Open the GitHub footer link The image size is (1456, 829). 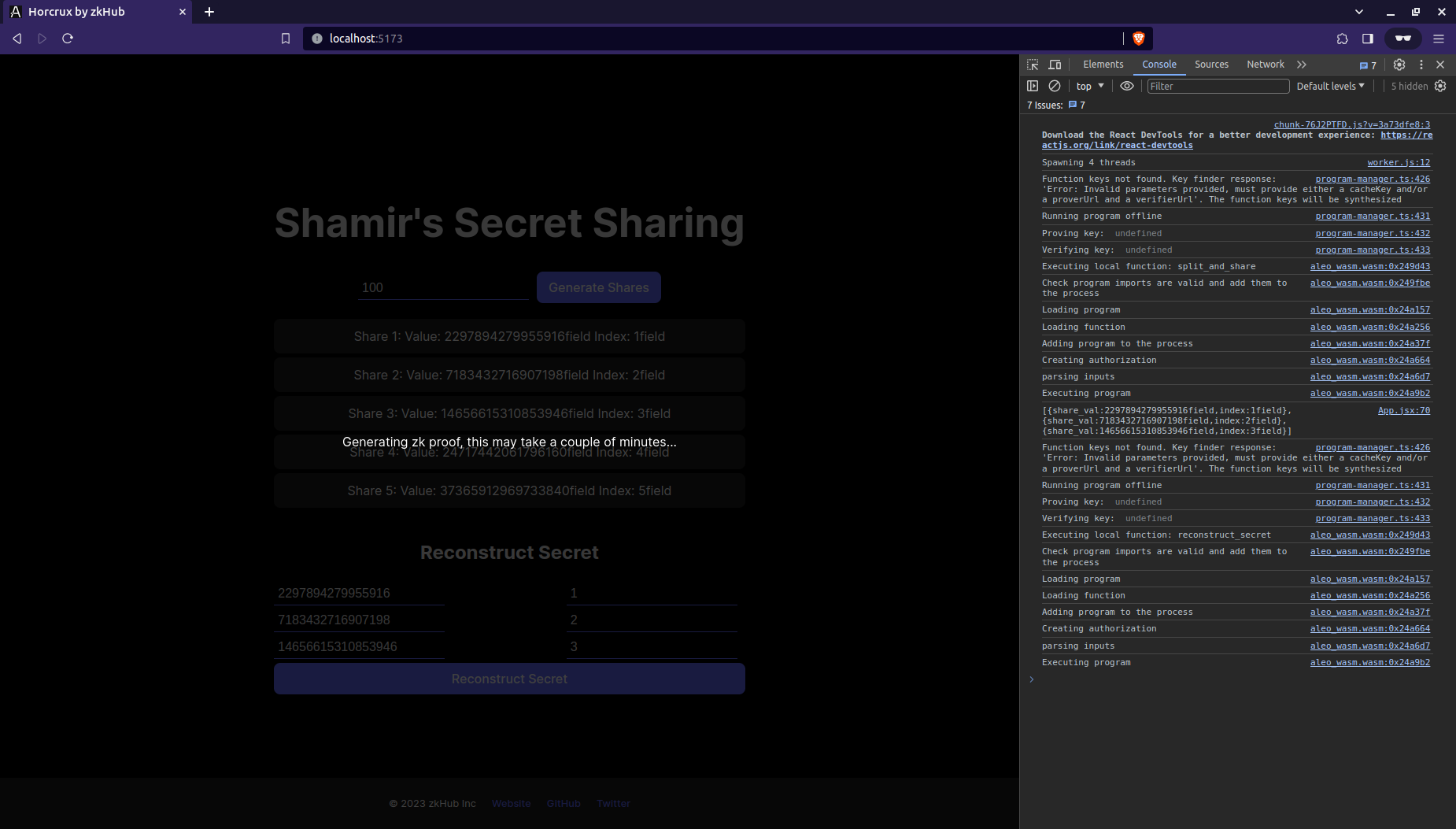pyautogui.click(x=563, y=803)
